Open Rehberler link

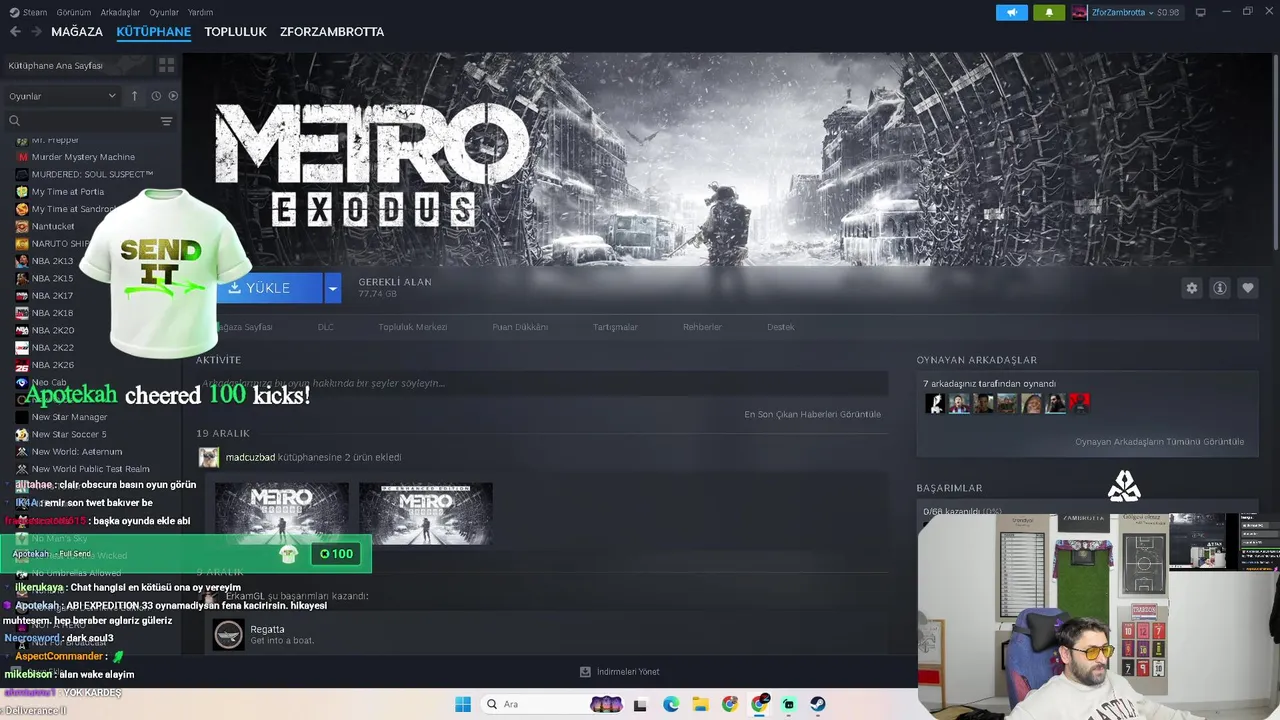pos(702,327)
